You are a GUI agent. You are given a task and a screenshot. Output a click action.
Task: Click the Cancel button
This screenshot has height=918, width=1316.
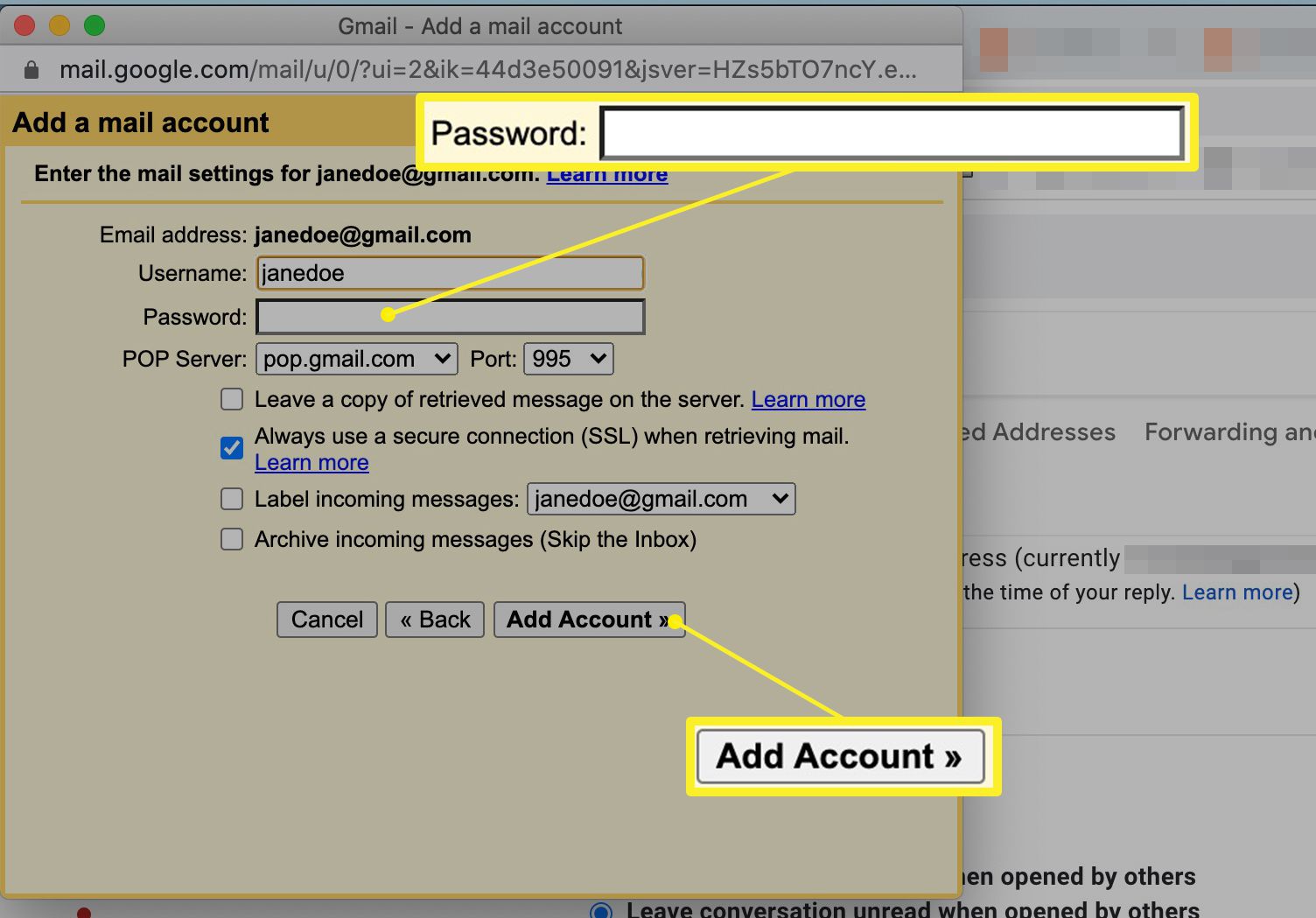[x=327, y=620]
